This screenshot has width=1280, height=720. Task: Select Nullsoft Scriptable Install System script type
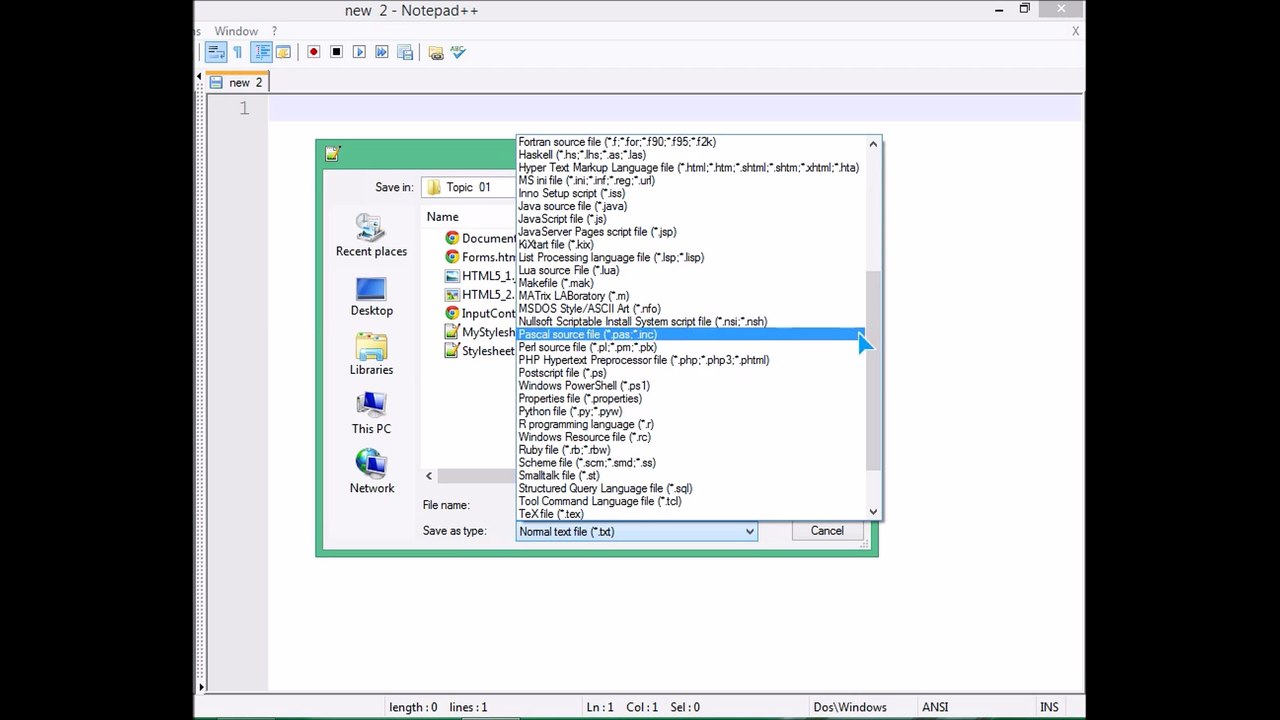[691, 322]
